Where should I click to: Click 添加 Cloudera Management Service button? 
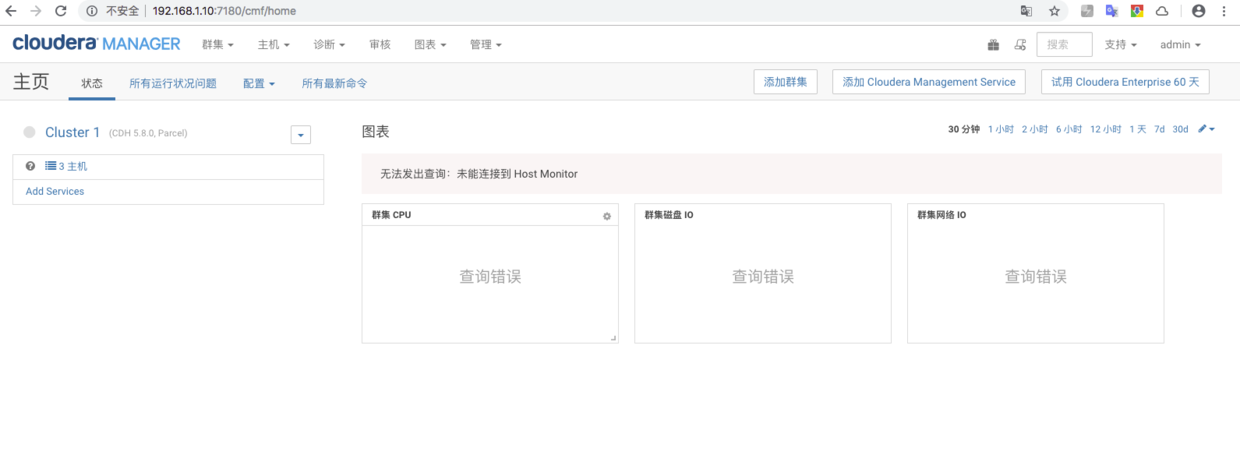929,82
